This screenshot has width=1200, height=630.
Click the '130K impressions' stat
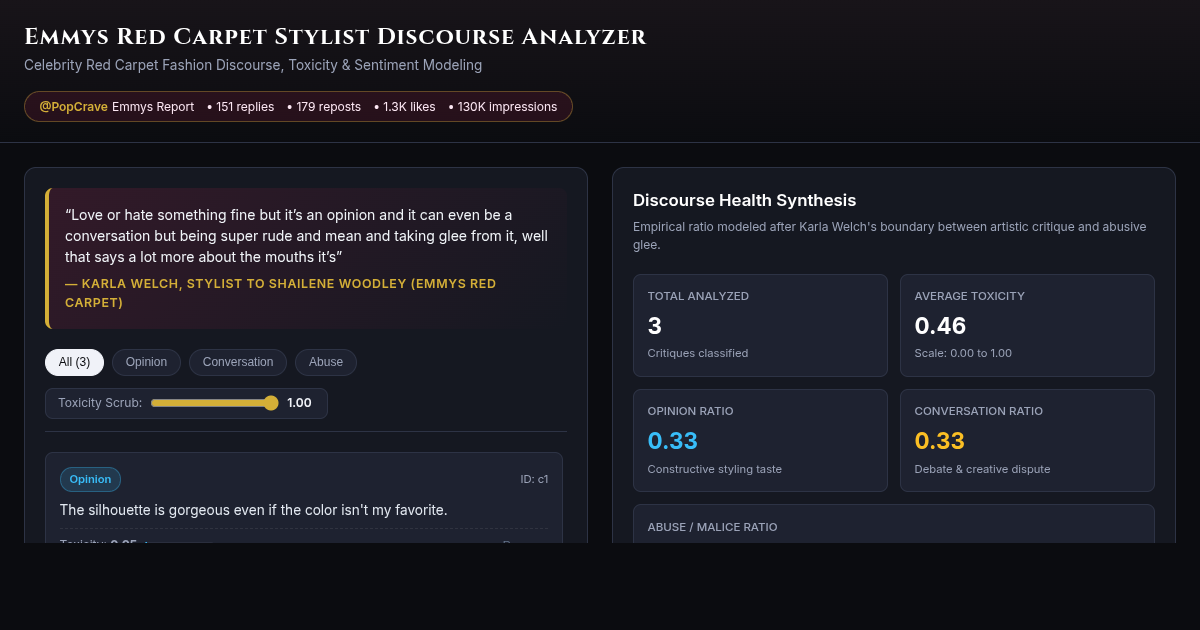(503, 107)
